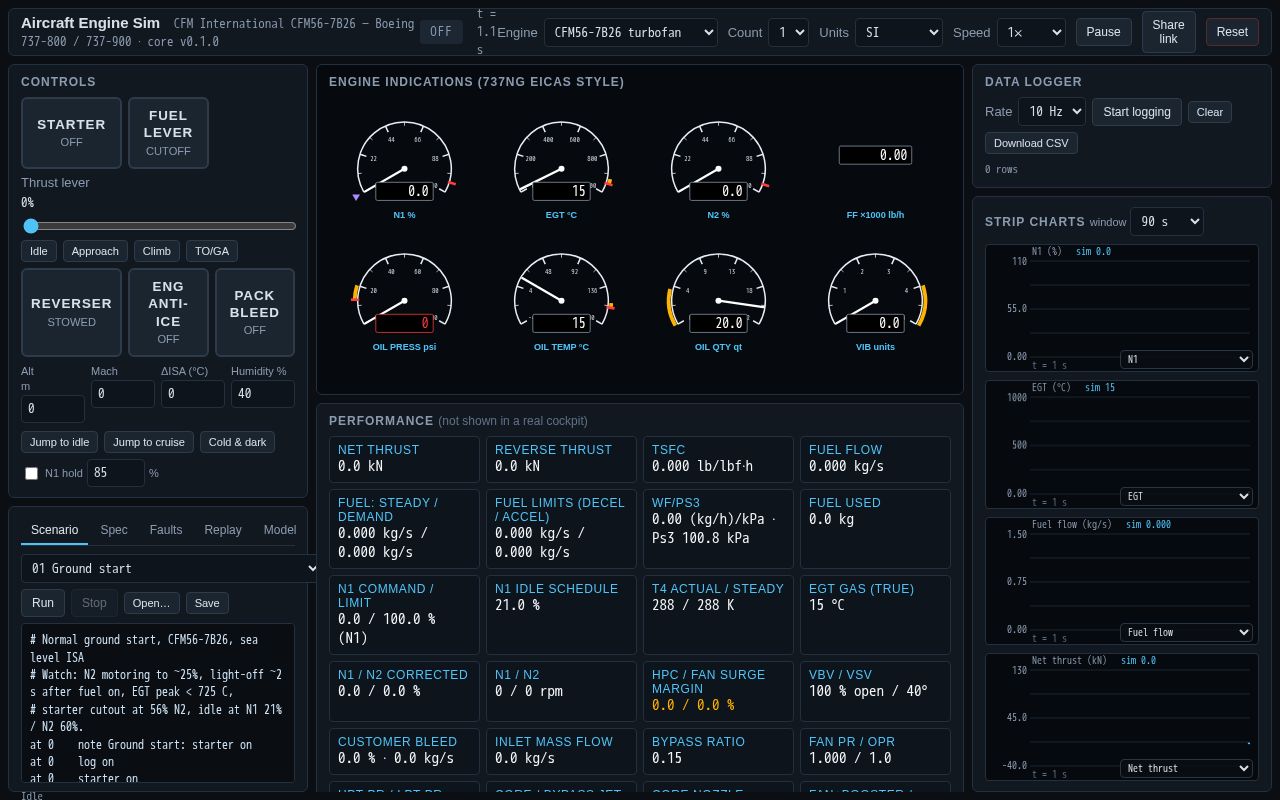
Task: Toggle the FUEL LEVER cutoff switch
Action: (x=168, y=133)
